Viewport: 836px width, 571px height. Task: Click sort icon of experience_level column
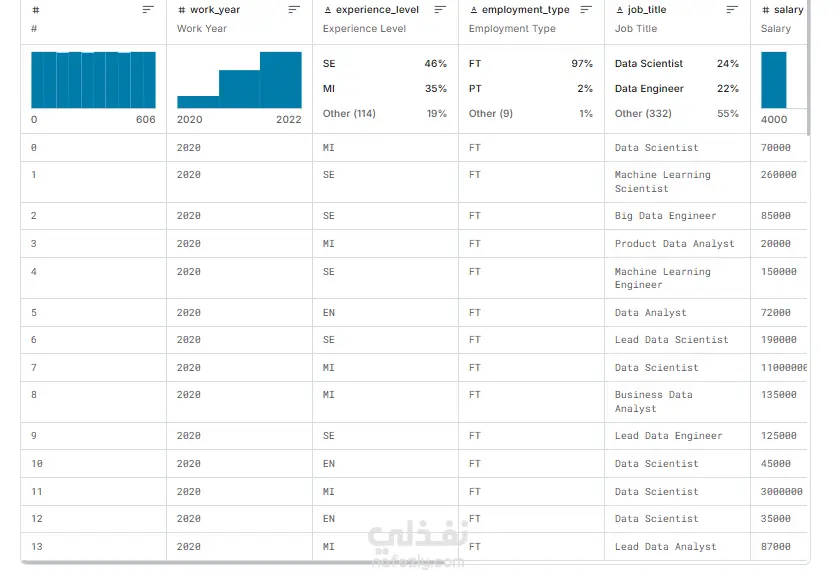tap(440, 10)
